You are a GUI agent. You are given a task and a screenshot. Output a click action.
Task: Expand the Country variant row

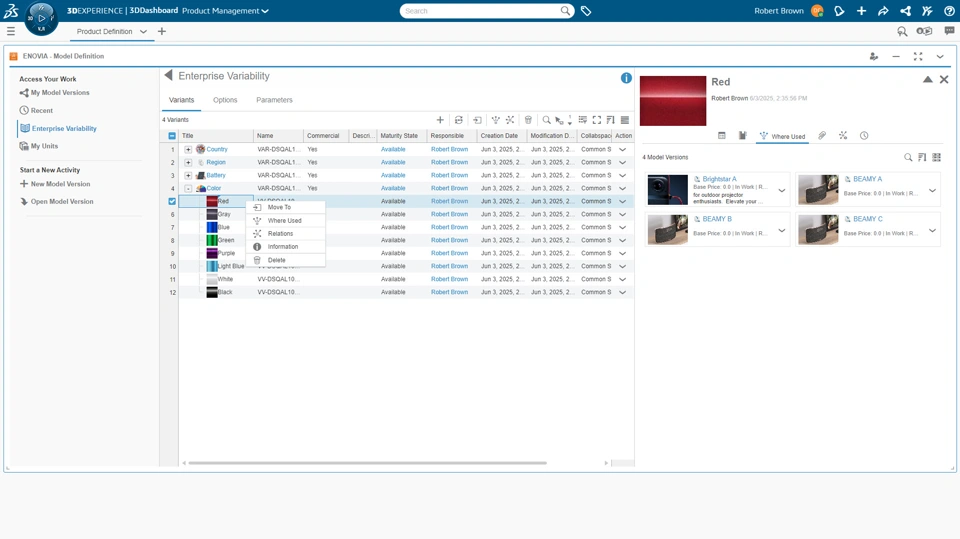click(x=188, y=149)
